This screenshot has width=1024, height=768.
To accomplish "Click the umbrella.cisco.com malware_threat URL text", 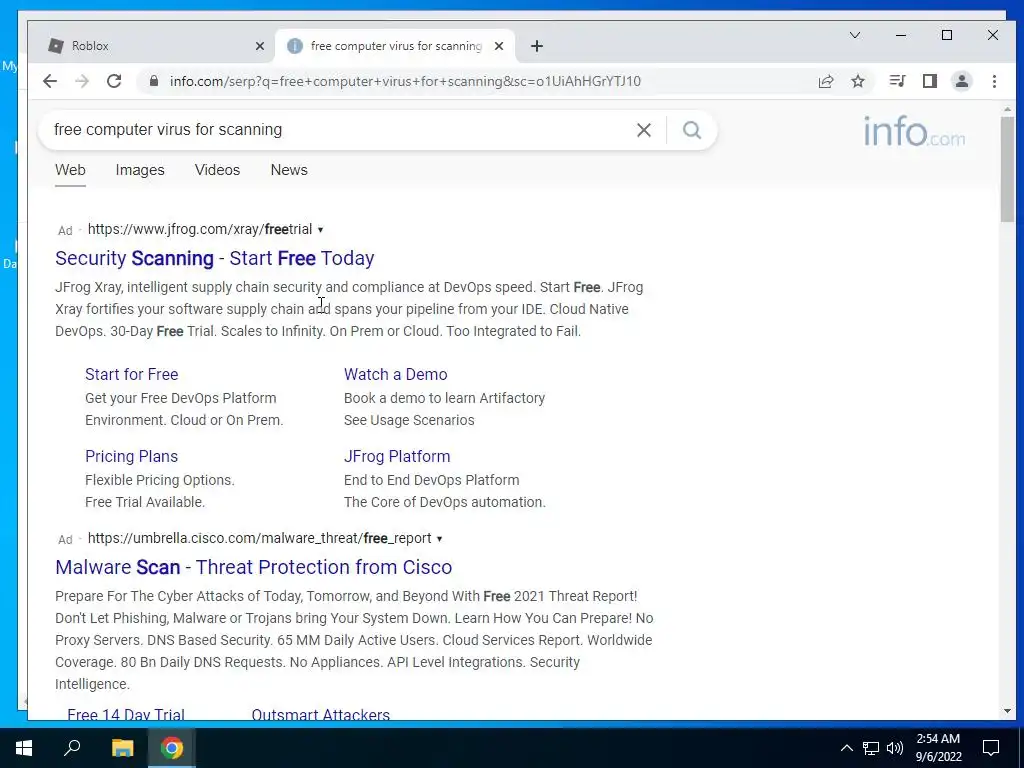I will [x=259, y=538].
